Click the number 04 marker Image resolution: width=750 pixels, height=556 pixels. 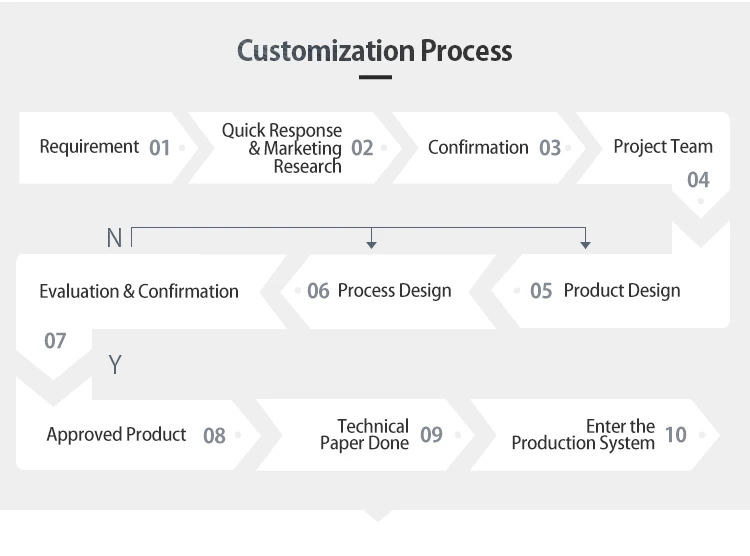698,180
